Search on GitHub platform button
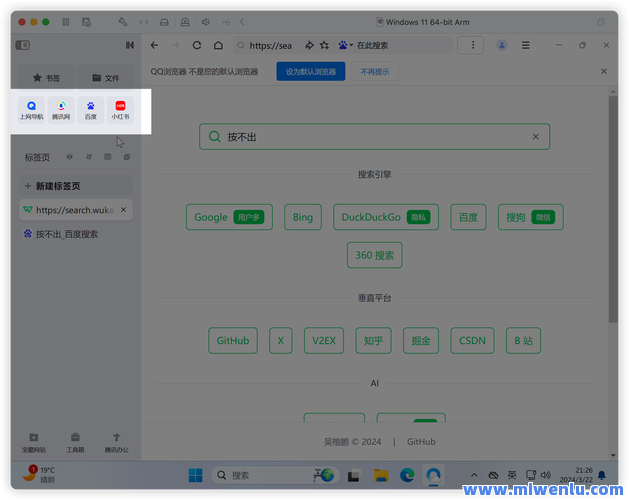The height and width of the screenshot is (500, 629). click(233, 341)
